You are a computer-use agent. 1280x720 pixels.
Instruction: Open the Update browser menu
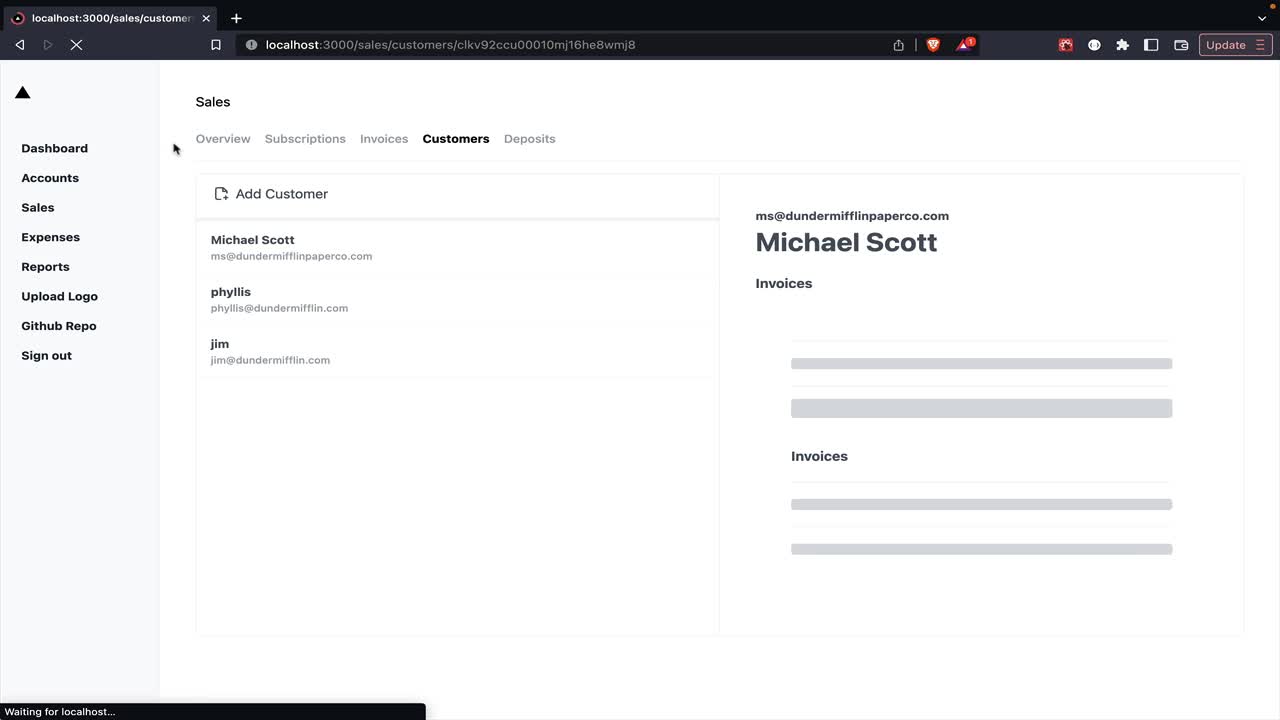click(1235, 45)
